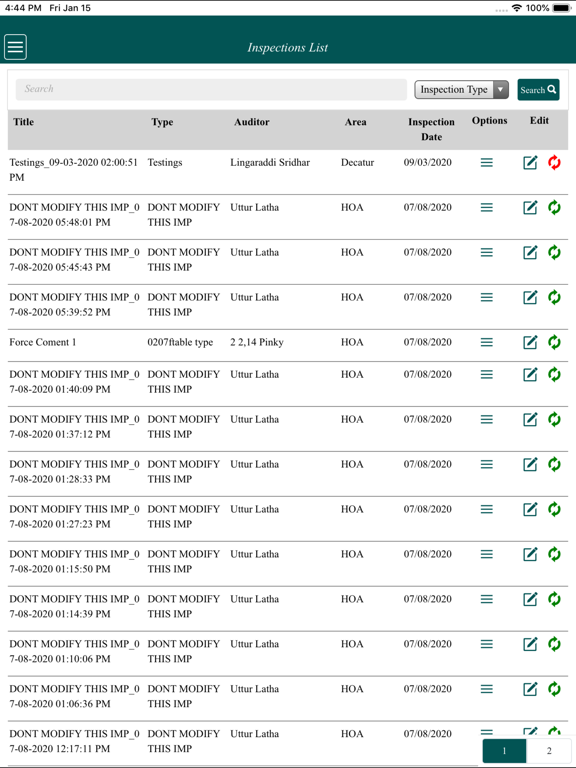
Task: Click the Area column header
Action: pos(356,122)
